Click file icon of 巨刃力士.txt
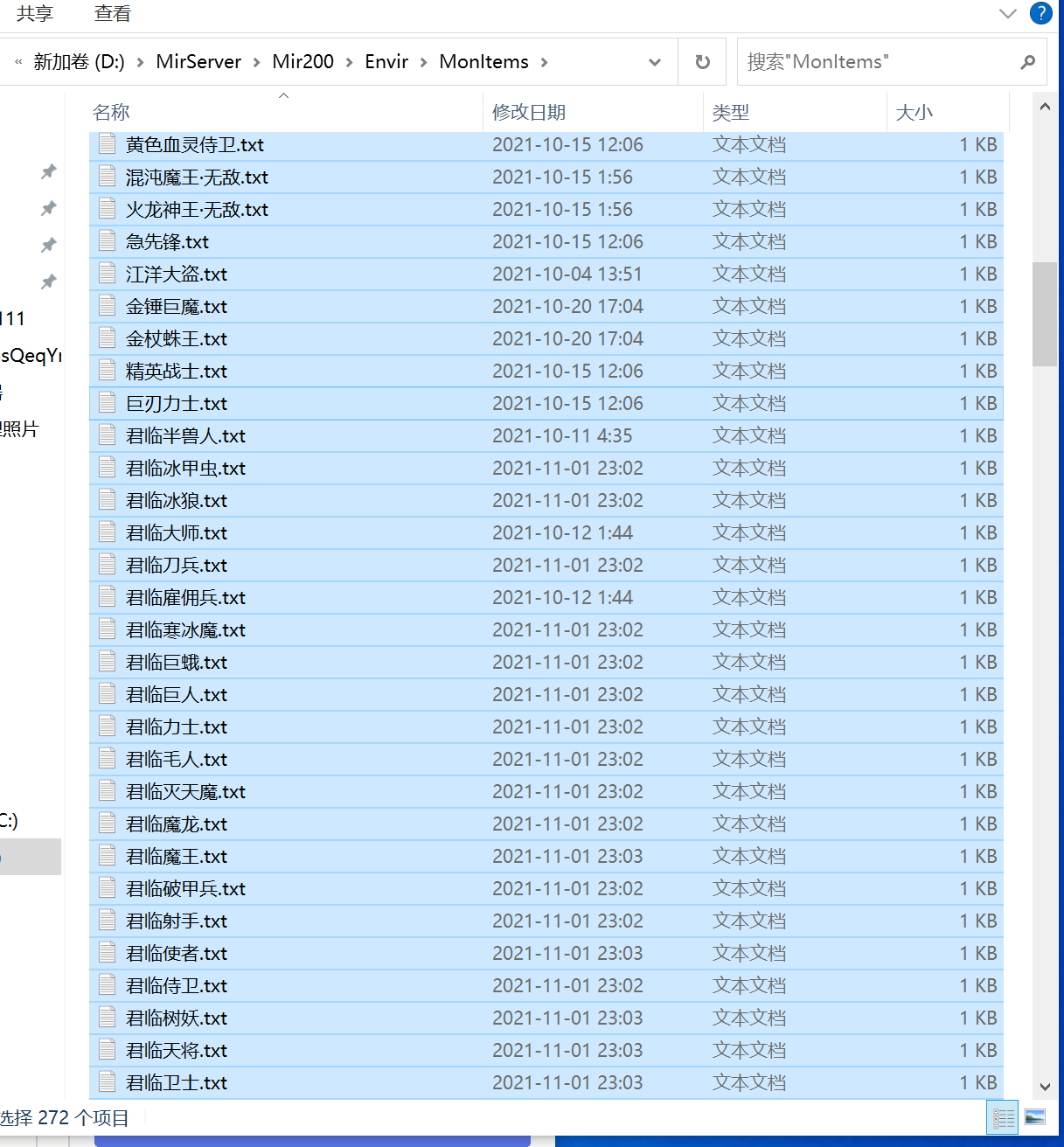 107,402
